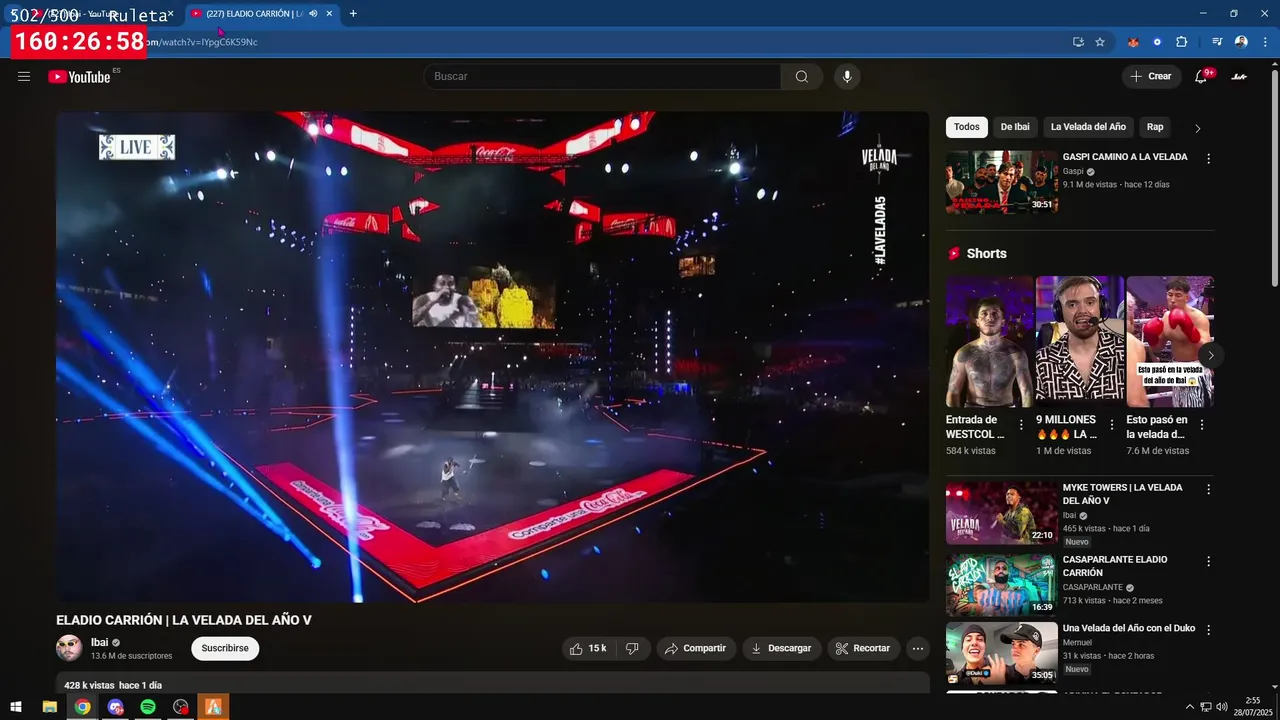This screenshot has width=1280, height=720.
Task: Select the Rap filter chip
Action: (1155, 127)
